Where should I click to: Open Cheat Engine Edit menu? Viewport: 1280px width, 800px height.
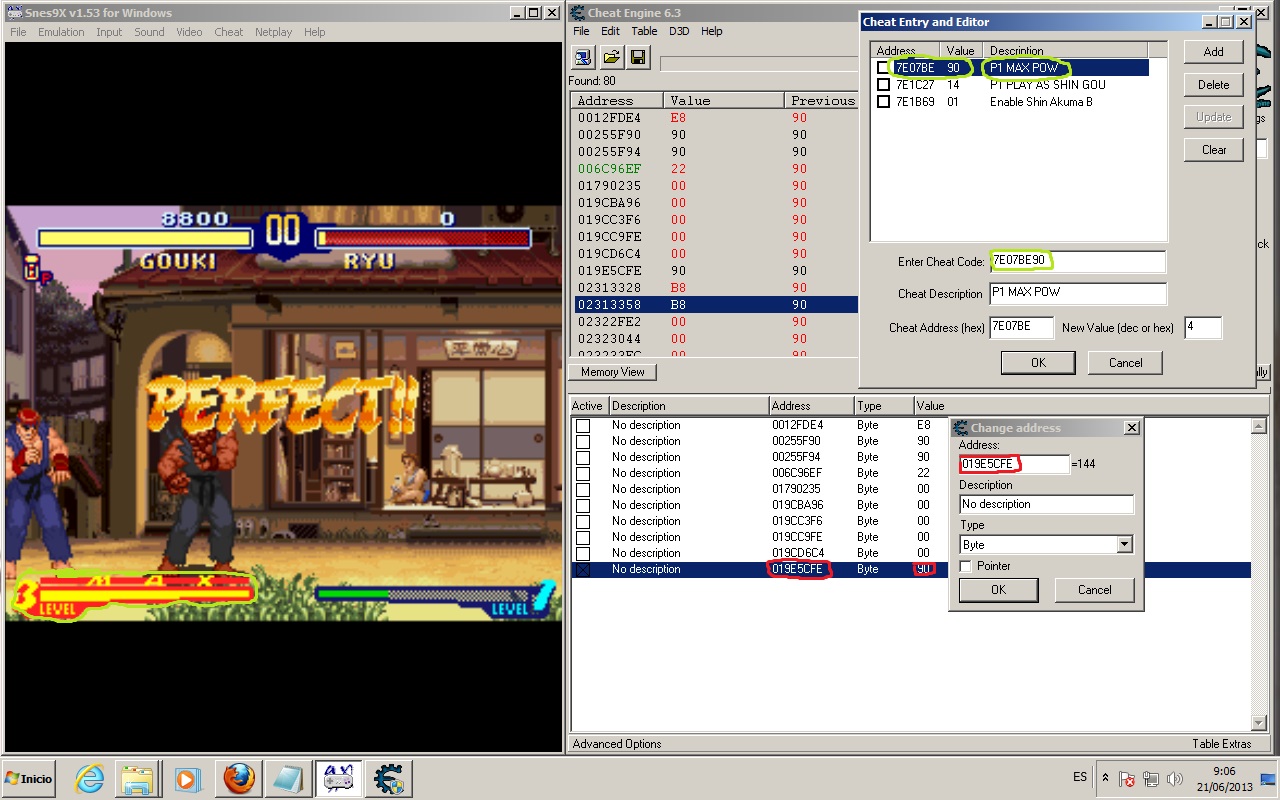(x=610, y=31)
